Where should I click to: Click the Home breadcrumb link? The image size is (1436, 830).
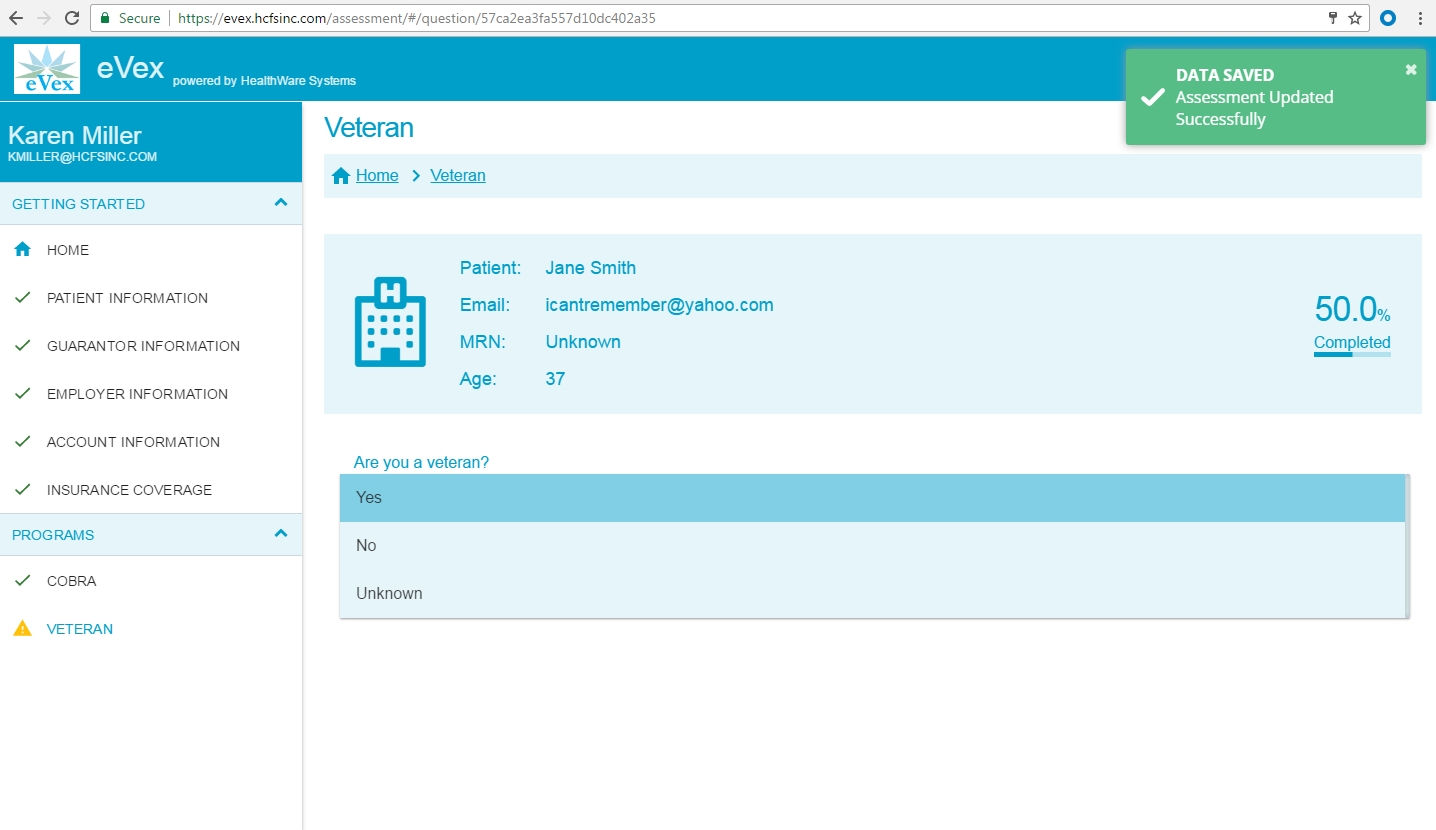[x=377, y=176]
